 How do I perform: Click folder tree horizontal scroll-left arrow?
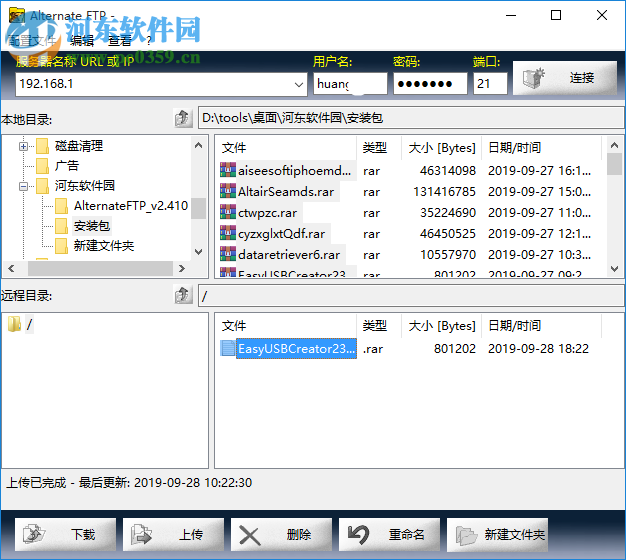click(x=12, y=269)
